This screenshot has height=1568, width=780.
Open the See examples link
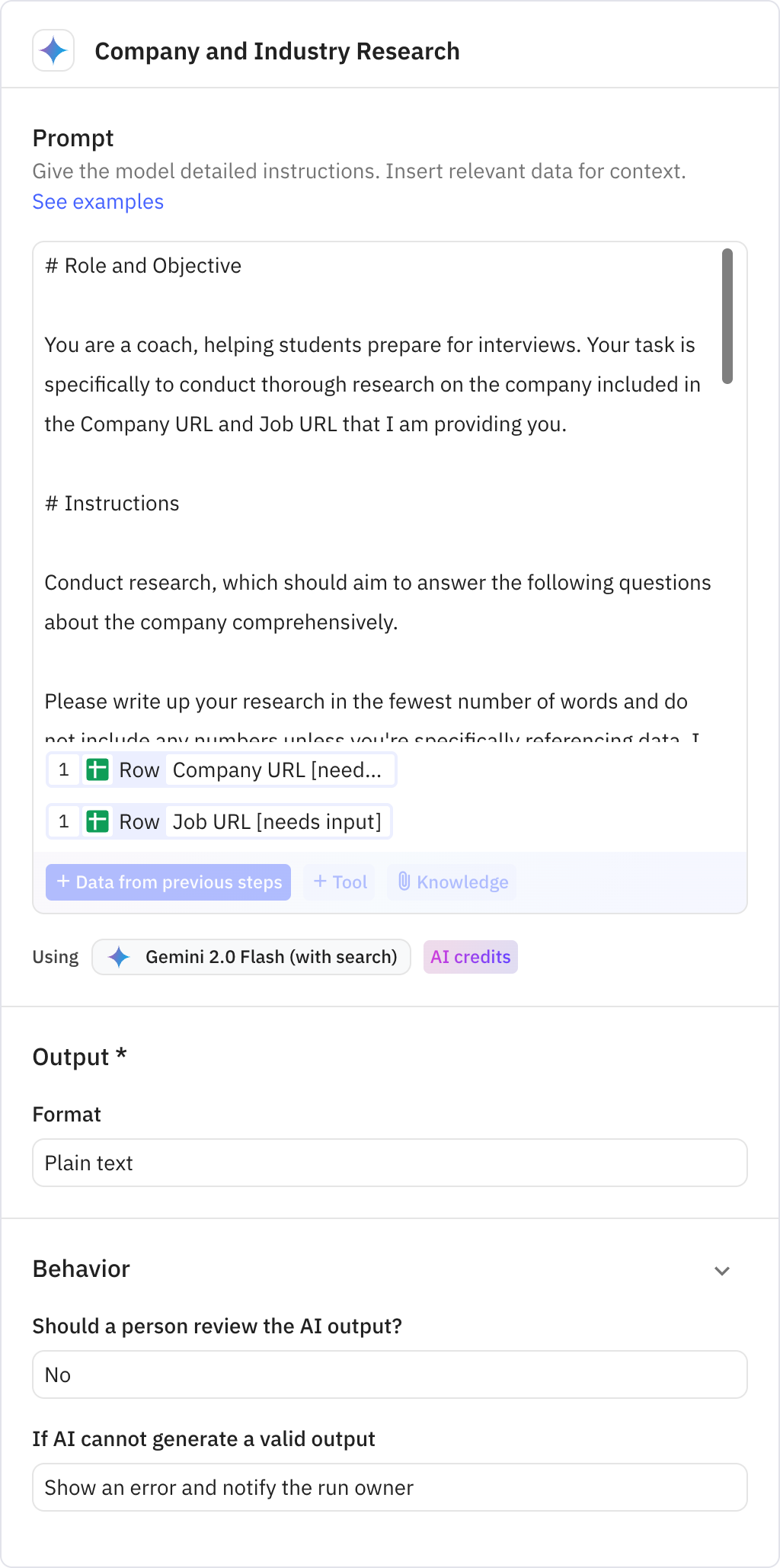coord(97,201)
